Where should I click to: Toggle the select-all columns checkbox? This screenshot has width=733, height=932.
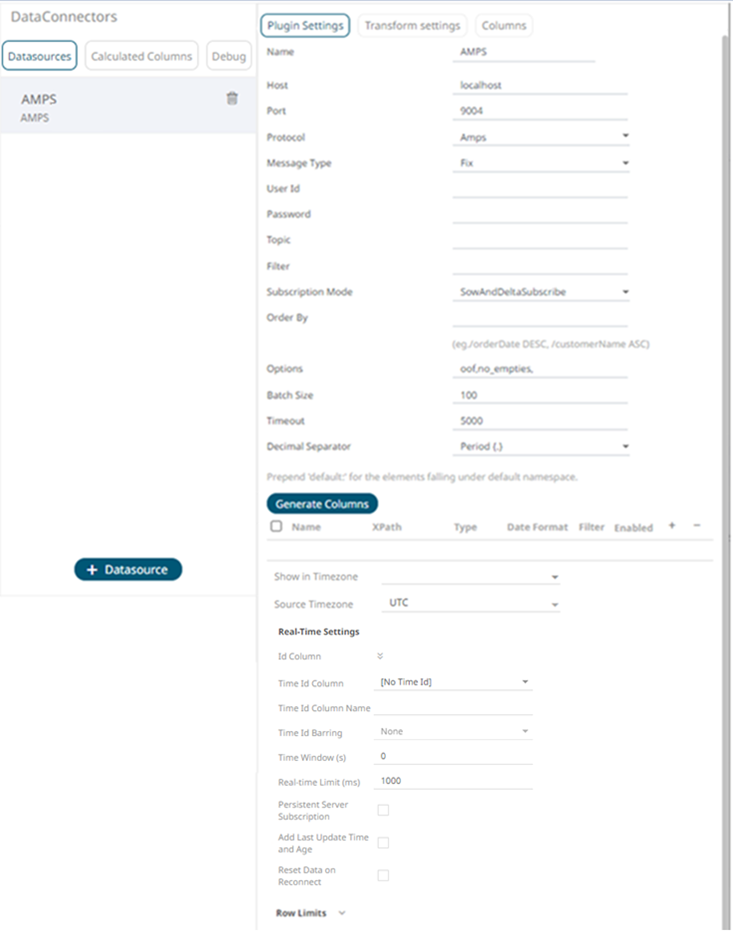tap(276, 526)
